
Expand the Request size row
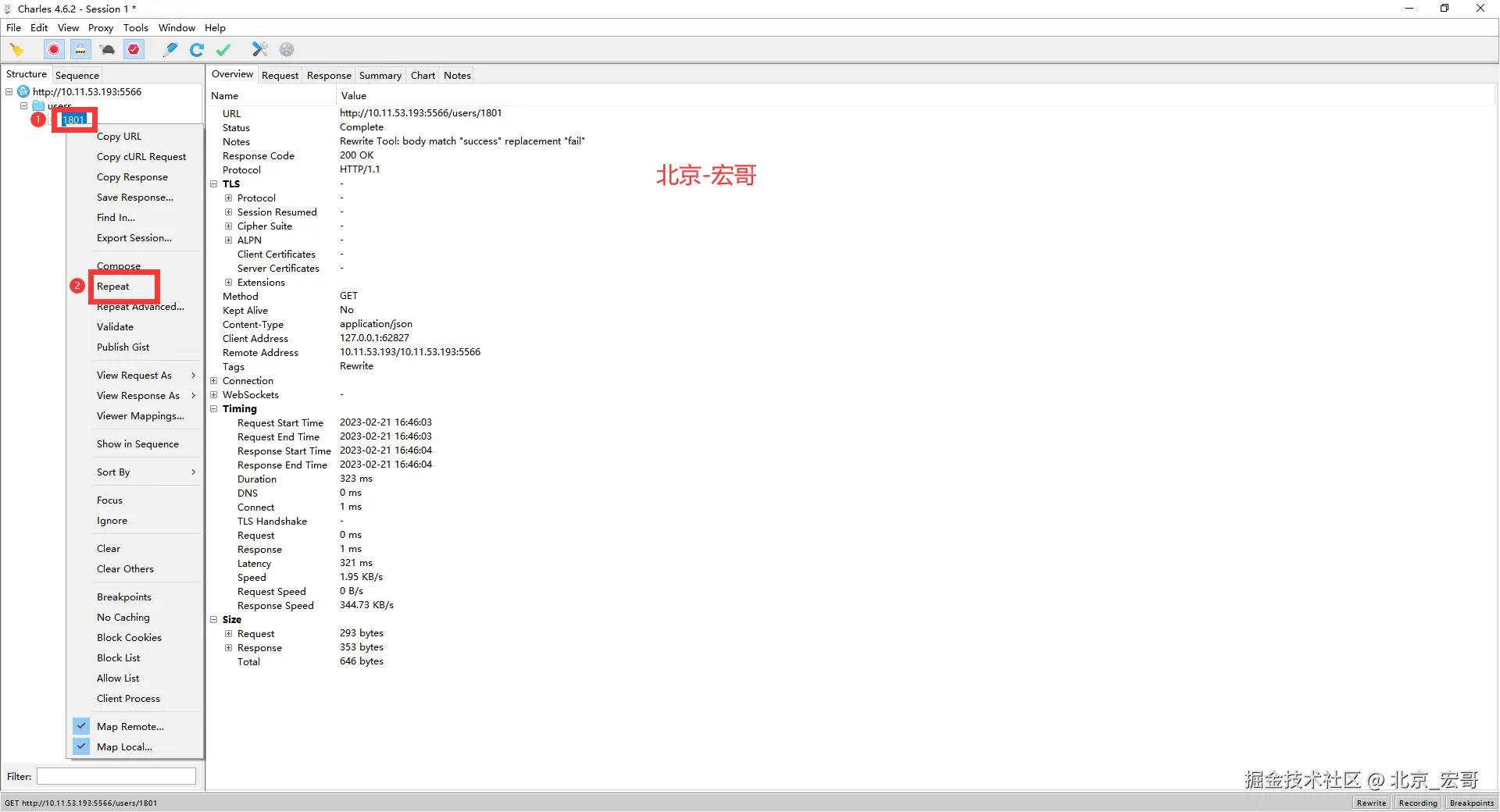tap(229, 634)
